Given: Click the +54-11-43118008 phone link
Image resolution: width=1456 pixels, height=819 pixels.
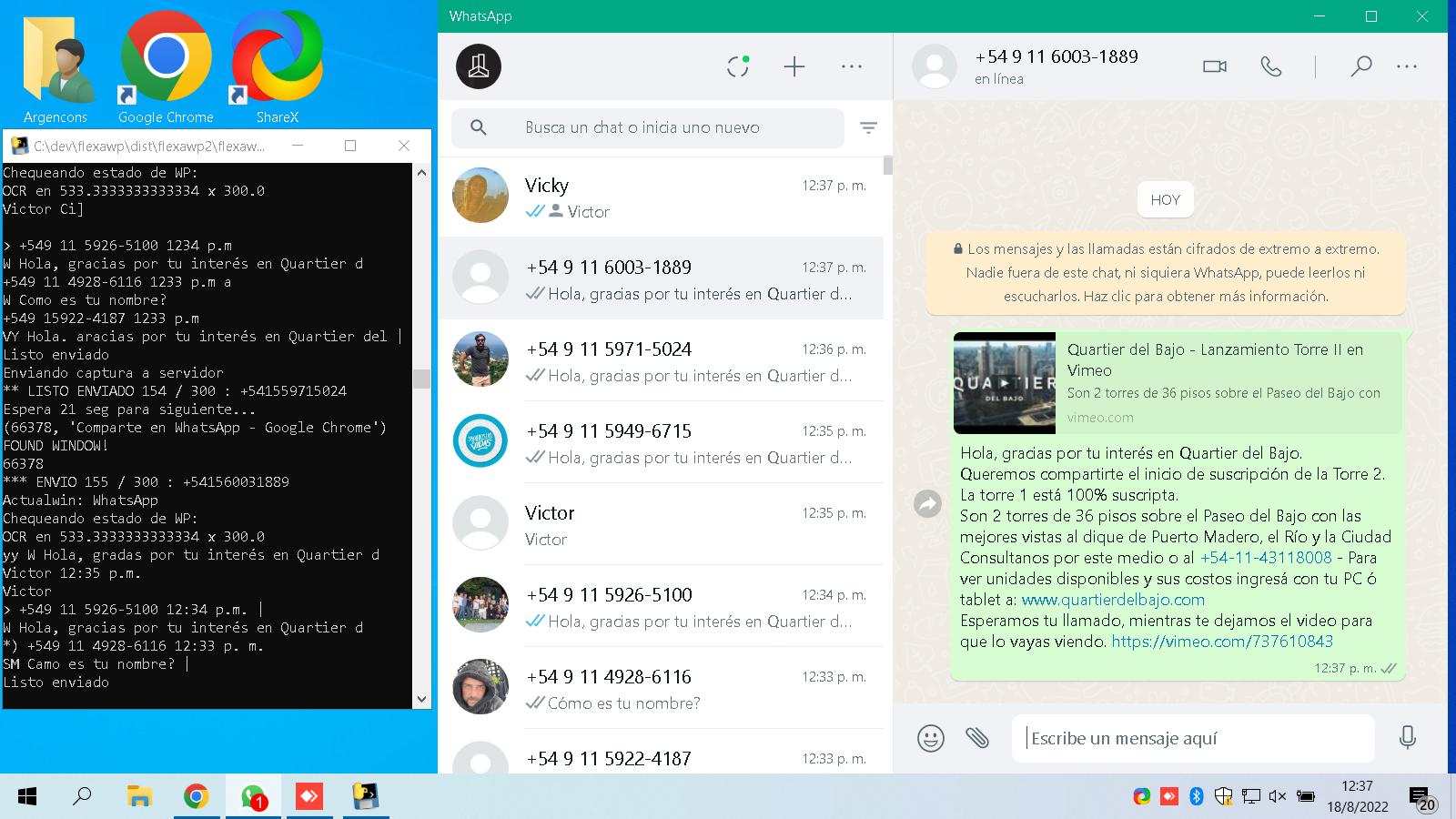Looking at the screenshot, I should (1266, 558).
